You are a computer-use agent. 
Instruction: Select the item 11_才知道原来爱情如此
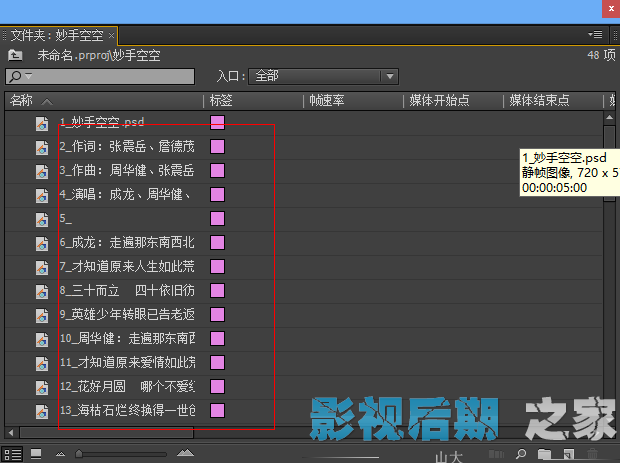127,363
